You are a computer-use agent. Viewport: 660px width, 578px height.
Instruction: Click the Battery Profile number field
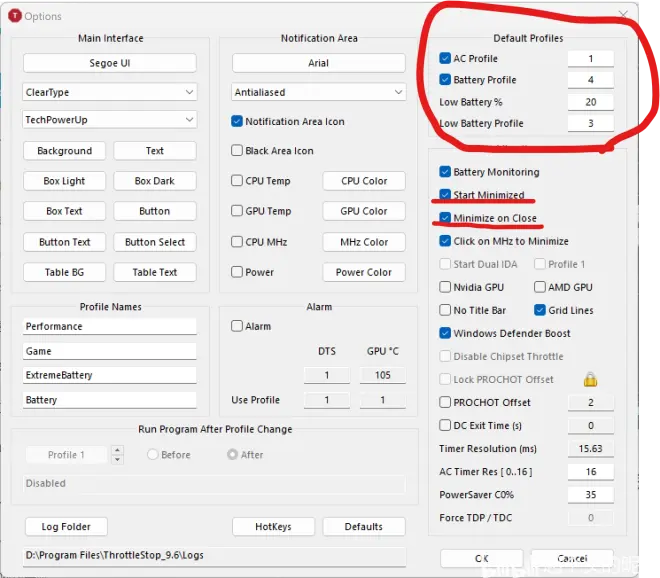[591, 80]
